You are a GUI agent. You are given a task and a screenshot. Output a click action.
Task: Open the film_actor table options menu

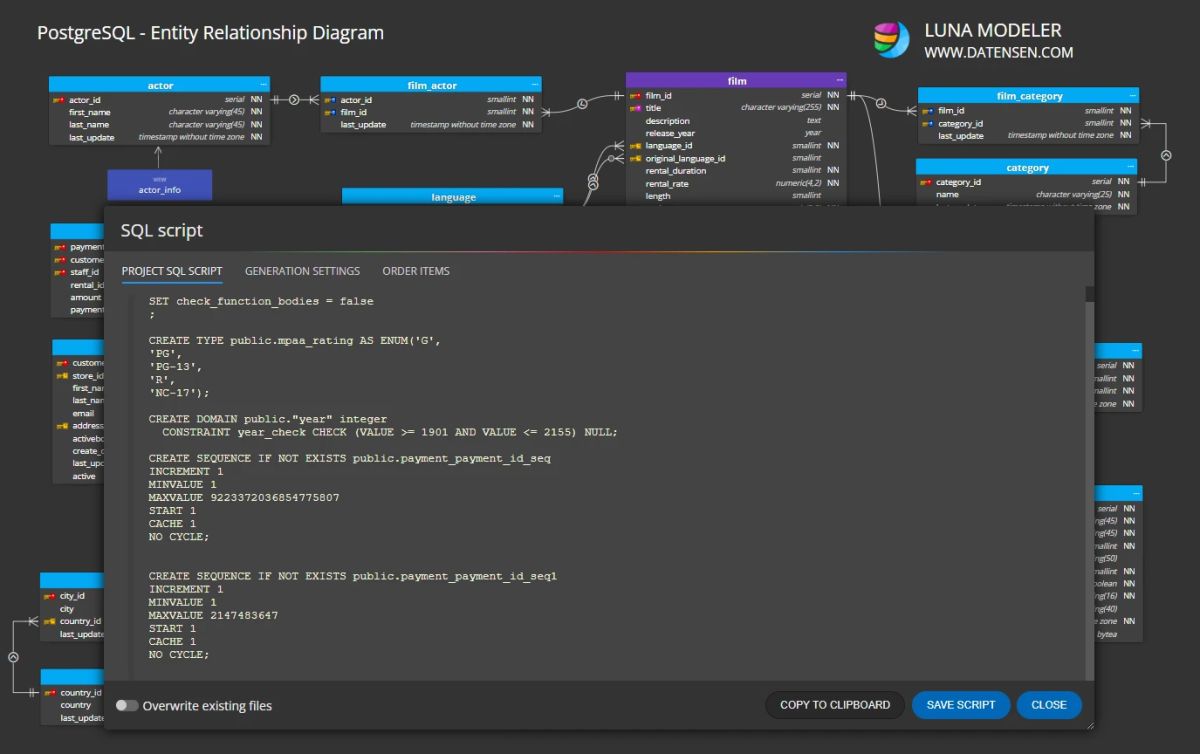point(536,85)
